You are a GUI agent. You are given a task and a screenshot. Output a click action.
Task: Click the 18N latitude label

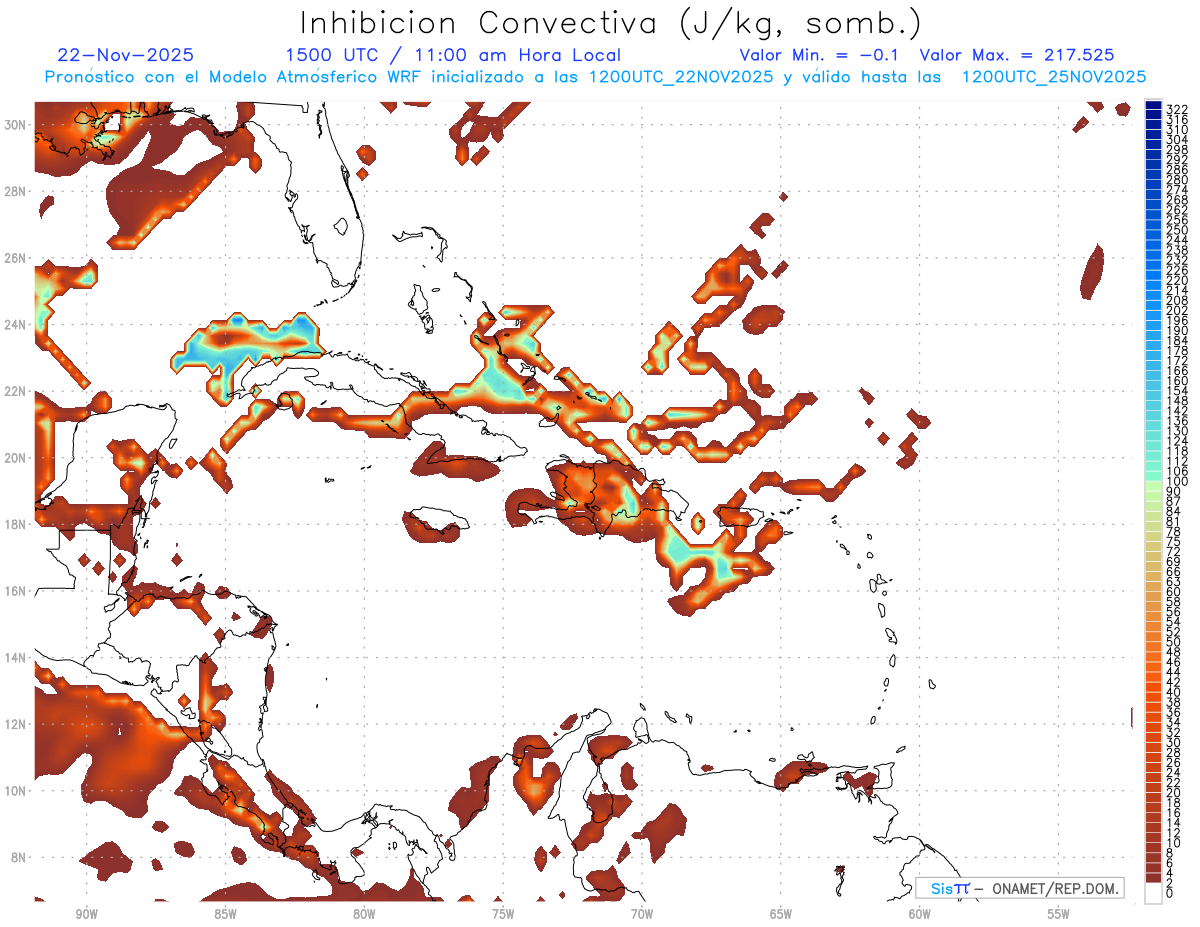click(17, 524)
